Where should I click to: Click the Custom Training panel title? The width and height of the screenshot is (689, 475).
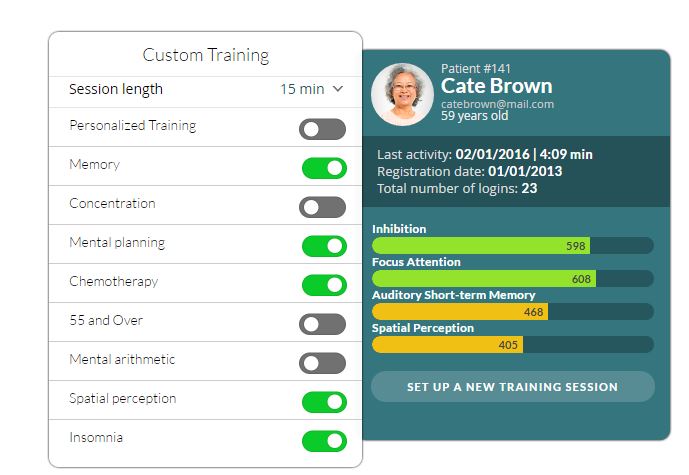click(x=206, y=55)
